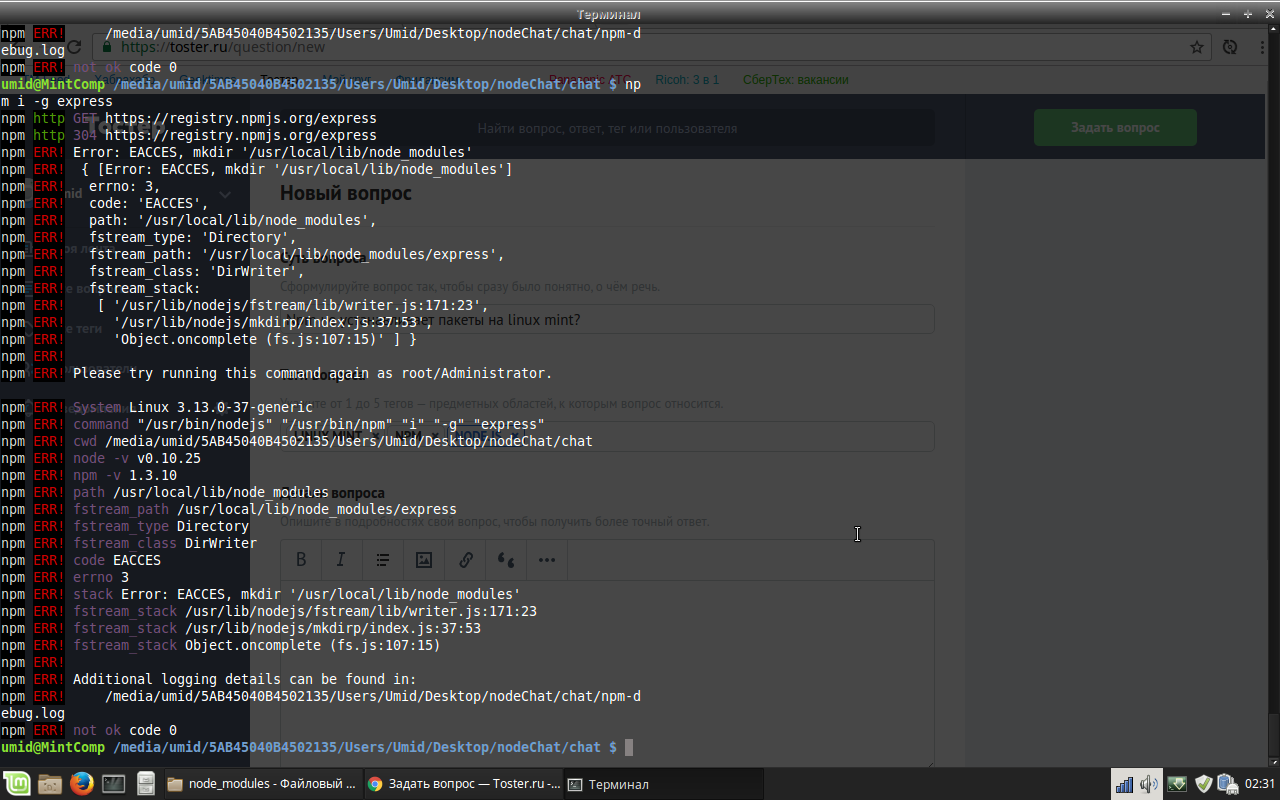Open the network connections tray icon
1280x800 pixels.
1125,784
